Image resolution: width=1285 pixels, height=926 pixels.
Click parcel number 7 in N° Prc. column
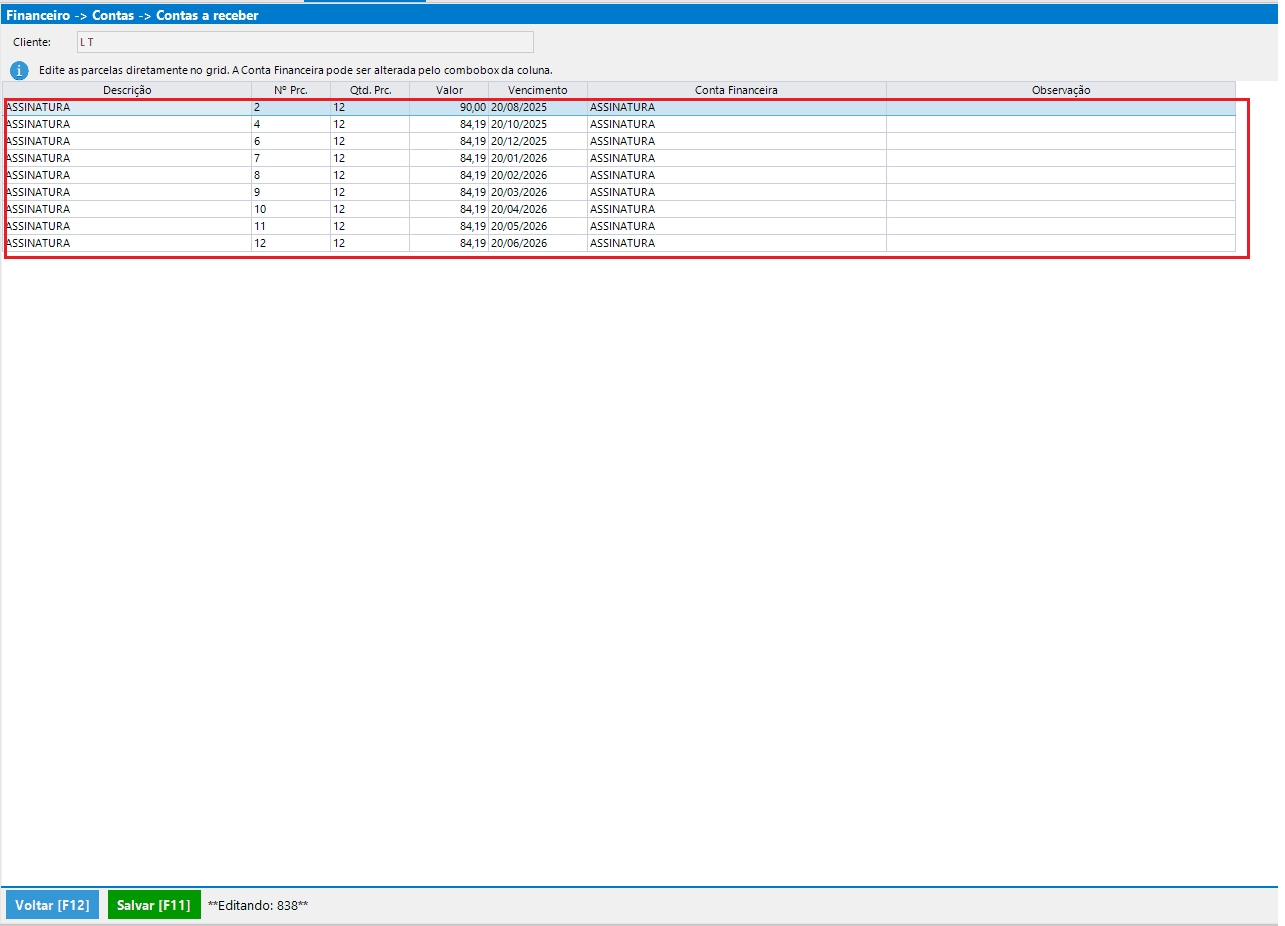tap(291, 158)
